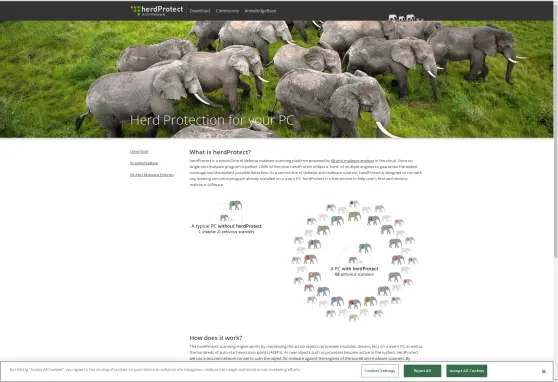The image size is (558, 382).
Task: Click the Accept All Cookies button
Action: pyautogui.click(x=467, y=371)
